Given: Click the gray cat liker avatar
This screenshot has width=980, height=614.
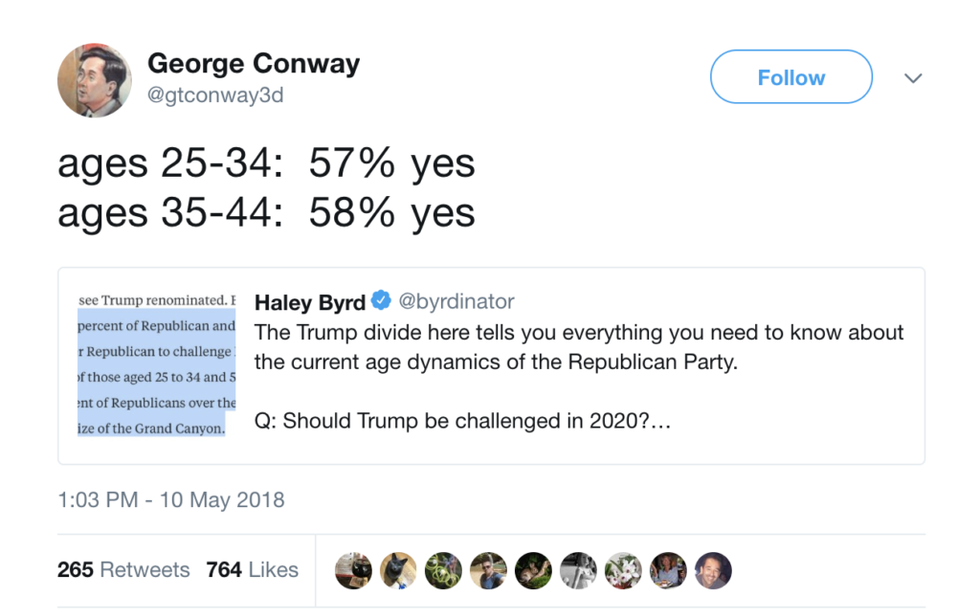Looking at the screenshot, I should click(x=398, y=570).
